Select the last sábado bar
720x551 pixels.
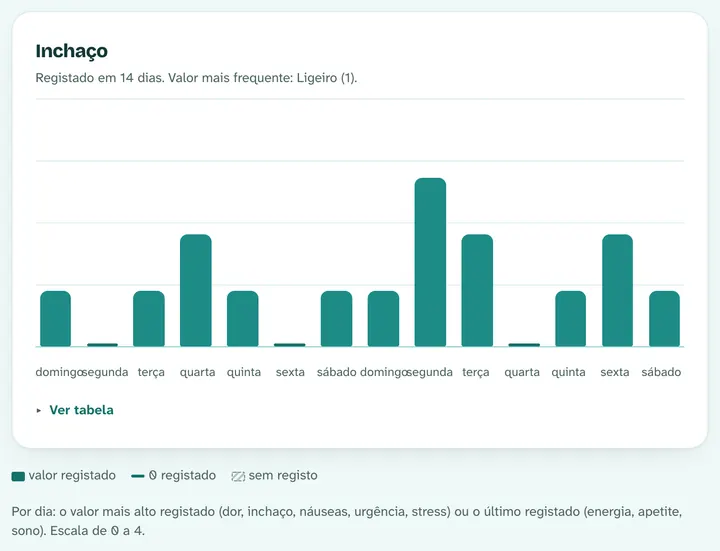point(664,319)
